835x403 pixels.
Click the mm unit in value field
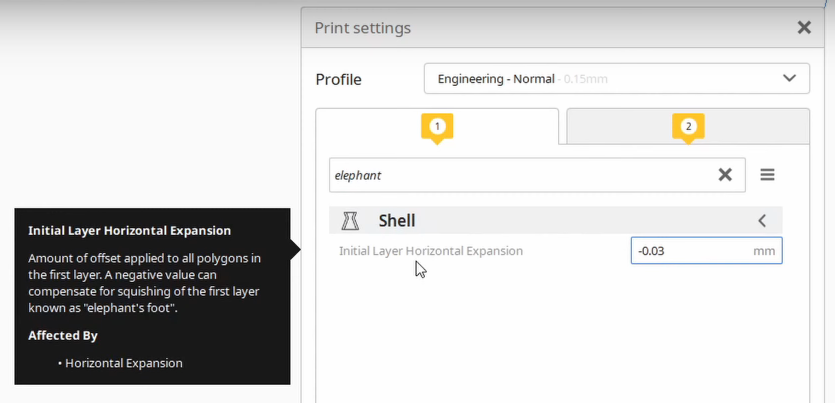pos(764,251)
